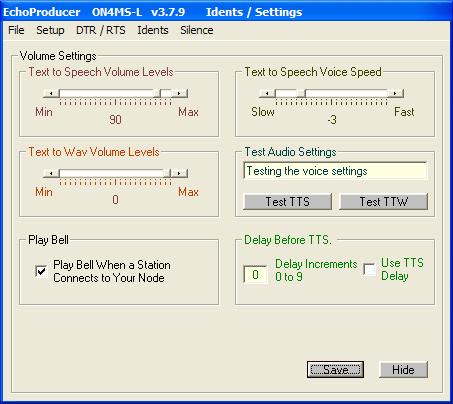Save the current settings
The height and width of the screenshot is (404, 453).
tap(335, 370)
